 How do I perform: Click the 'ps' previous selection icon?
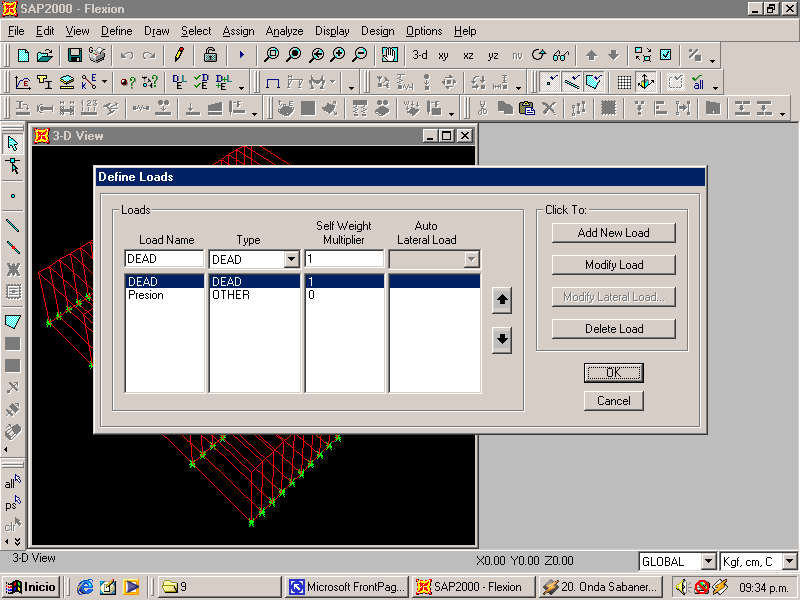[13, 504]
